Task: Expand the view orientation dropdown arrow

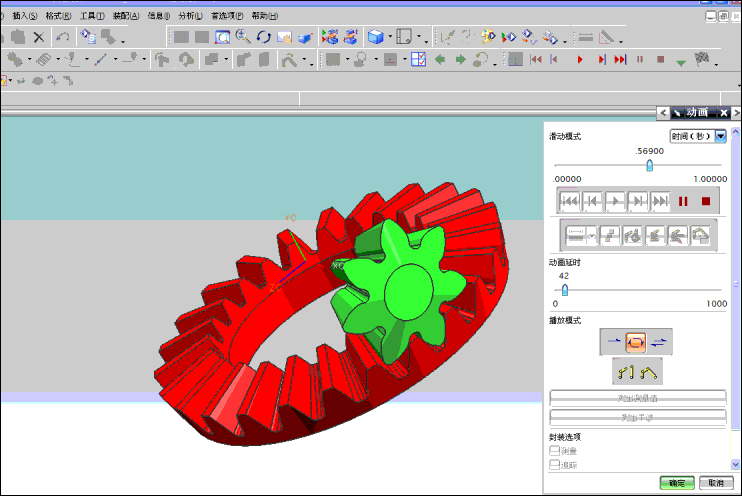Action: point(419,37)
